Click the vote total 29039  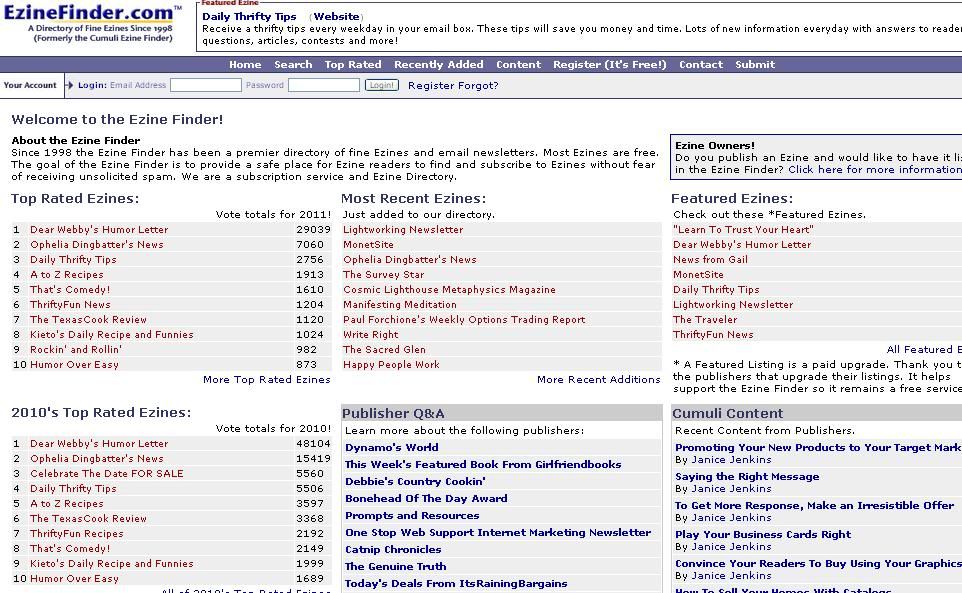click(x=314, y=229)
